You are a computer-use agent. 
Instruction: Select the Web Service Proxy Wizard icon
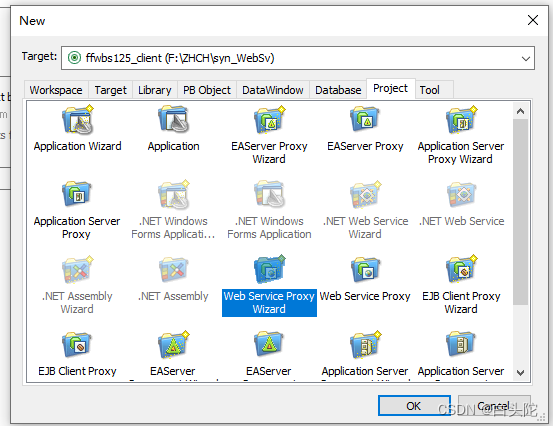tap(269, 269)
